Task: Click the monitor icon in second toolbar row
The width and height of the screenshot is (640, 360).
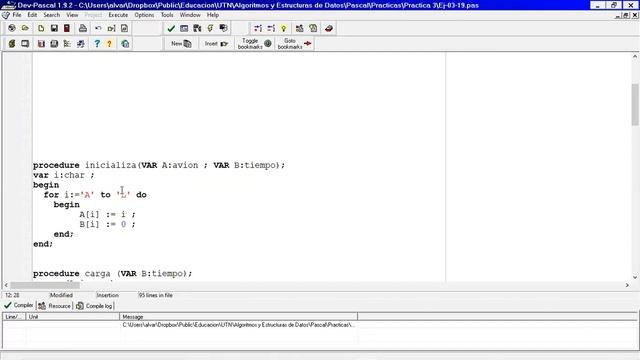Action: pyautogui.click(x=25, y=44)
